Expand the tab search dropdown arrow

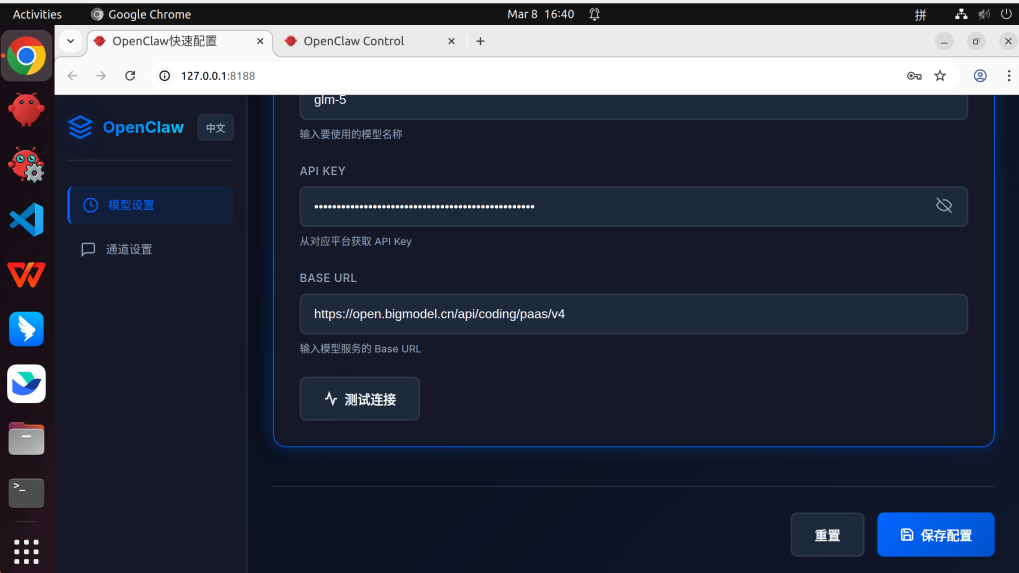(70, 41)
